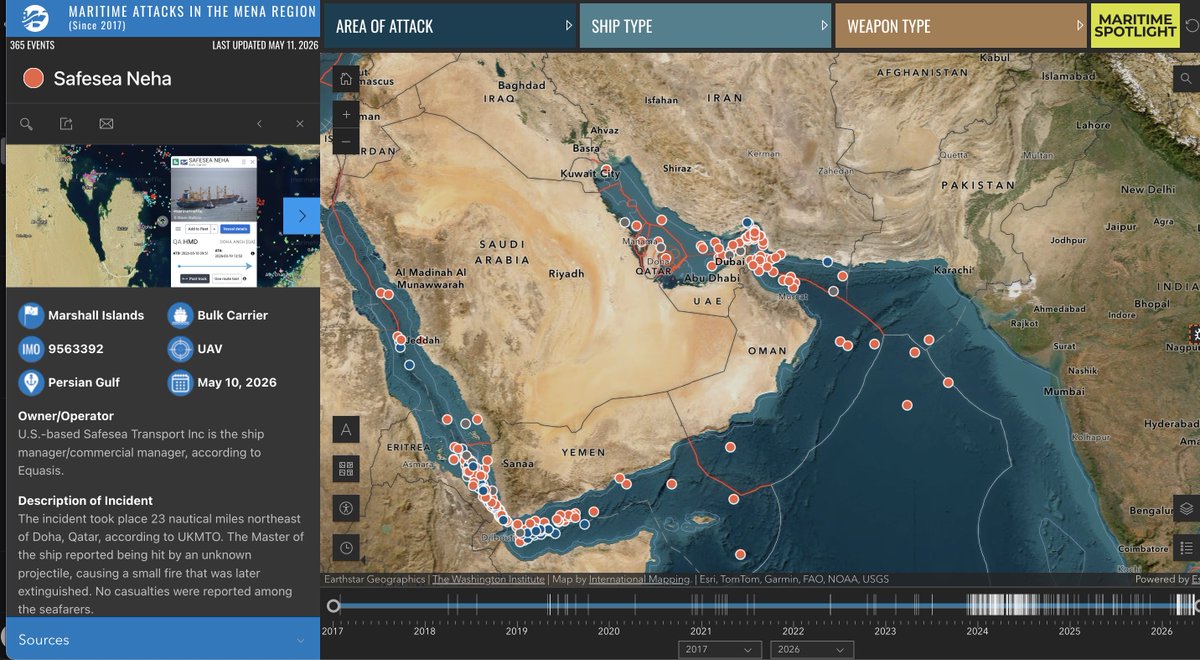Click the Last Updated May 11, 2026 text

click(264, 45)
